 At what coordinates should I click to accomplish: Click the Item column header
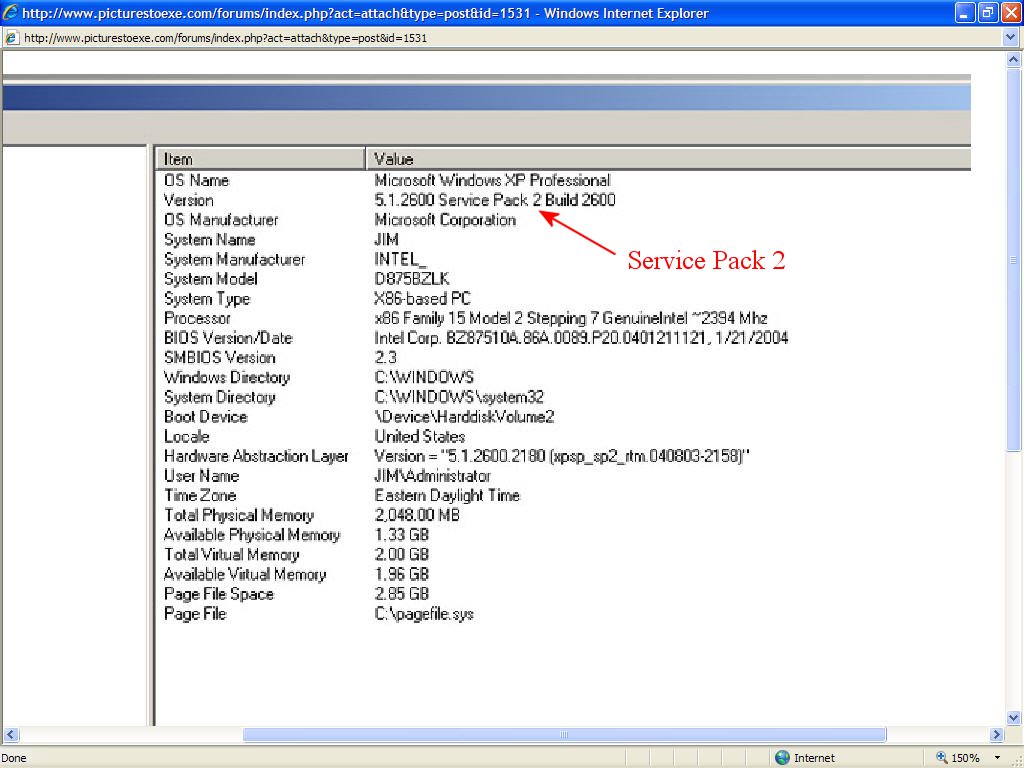click(x=261, y=159)
